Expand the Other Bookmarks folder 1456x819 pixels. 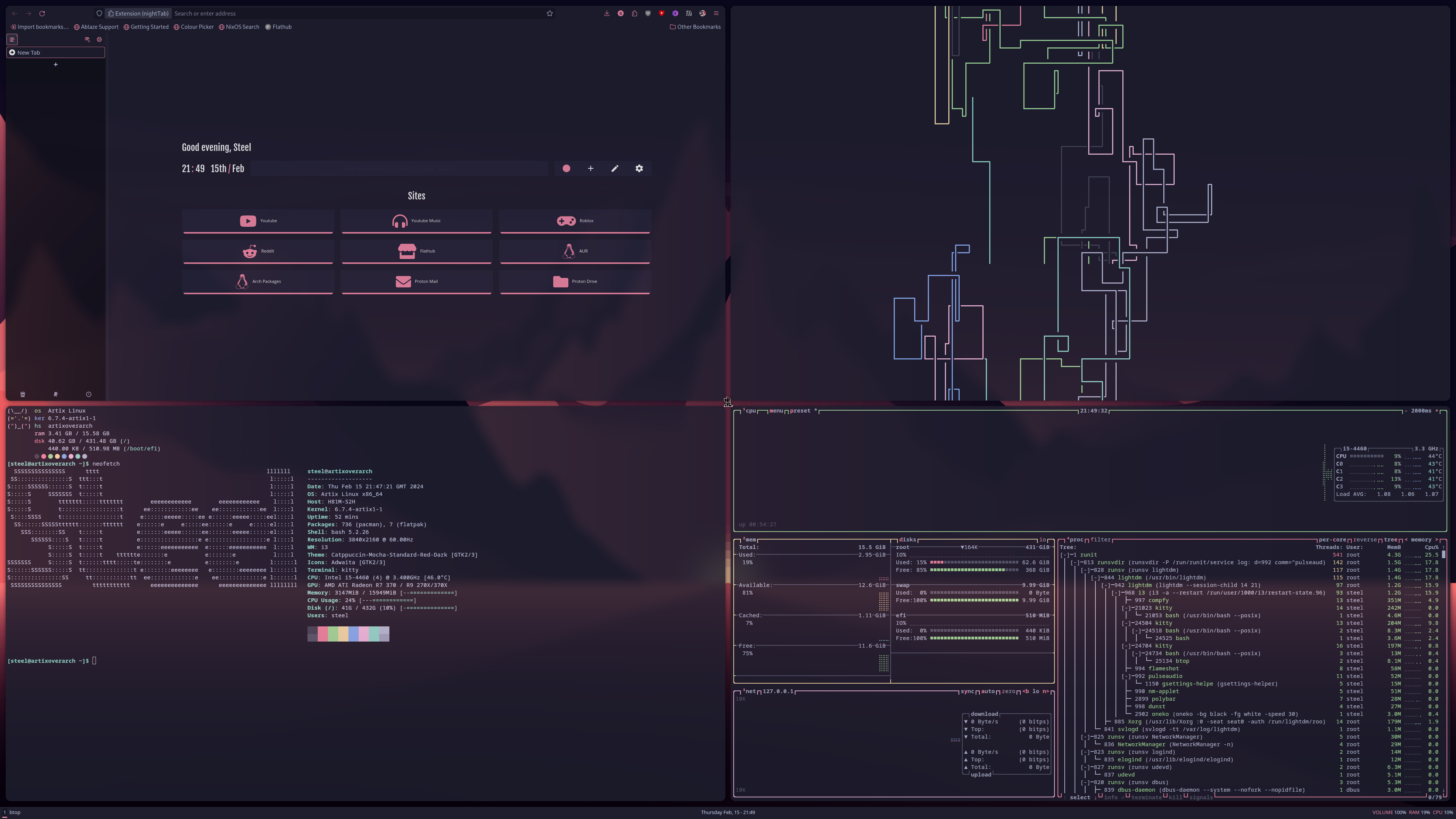click(695, 27)
